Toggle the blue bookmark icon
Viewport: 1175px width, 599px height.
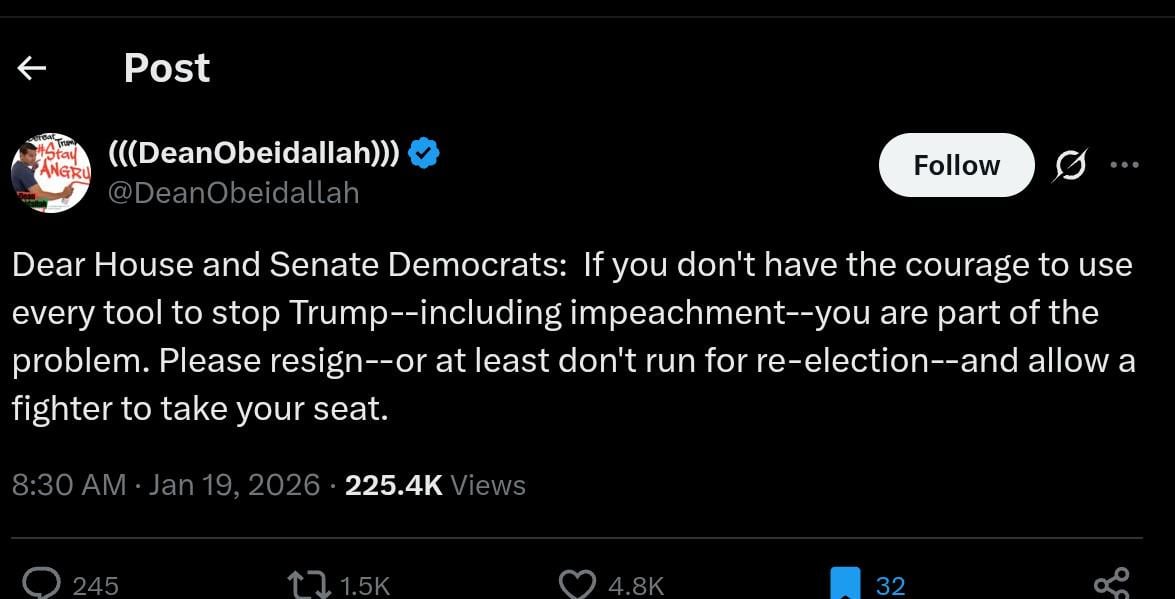[845, 583]
